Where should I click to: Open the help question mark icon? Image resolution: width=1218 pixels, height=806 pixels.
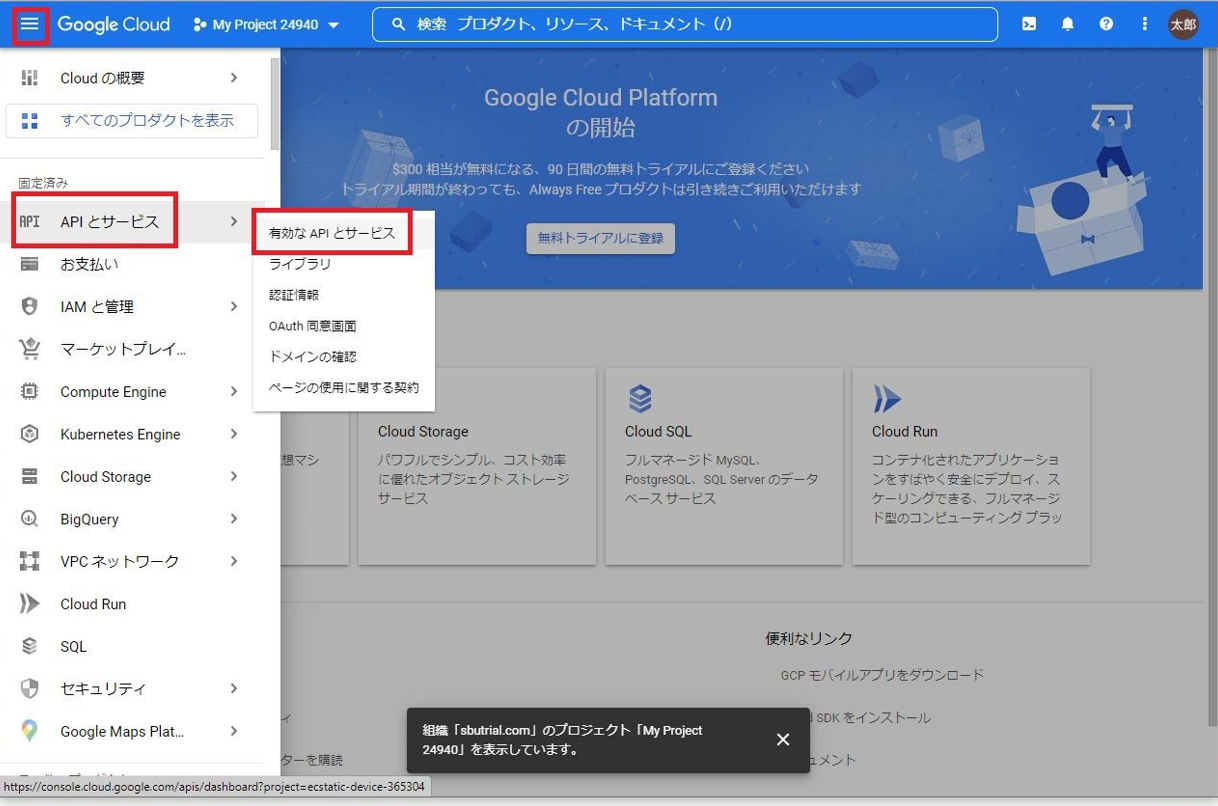(x=1106, y=24)
